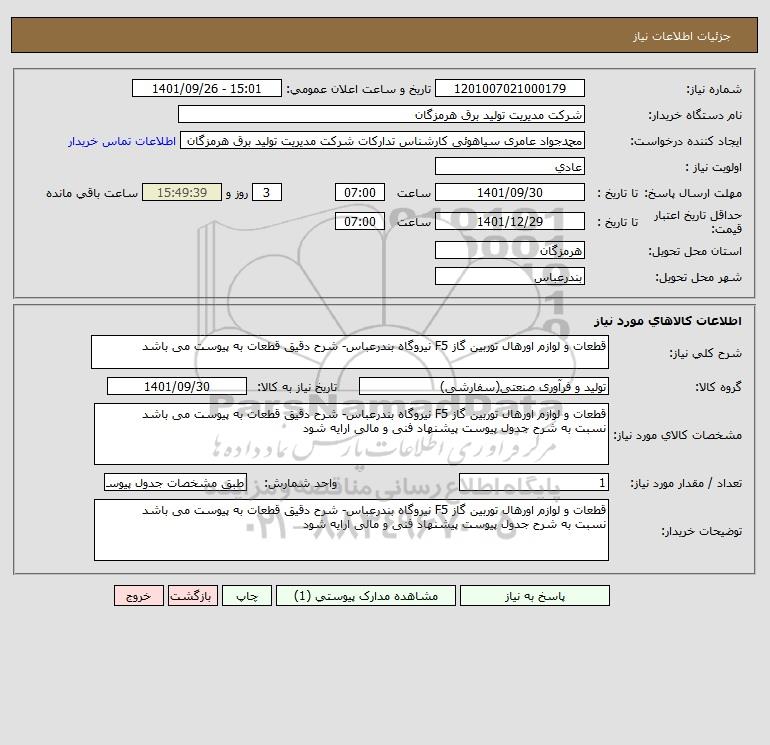Click announcement date field 1401/09/26 - 15:01
The image size is (770, 745).
pos(207,88)
